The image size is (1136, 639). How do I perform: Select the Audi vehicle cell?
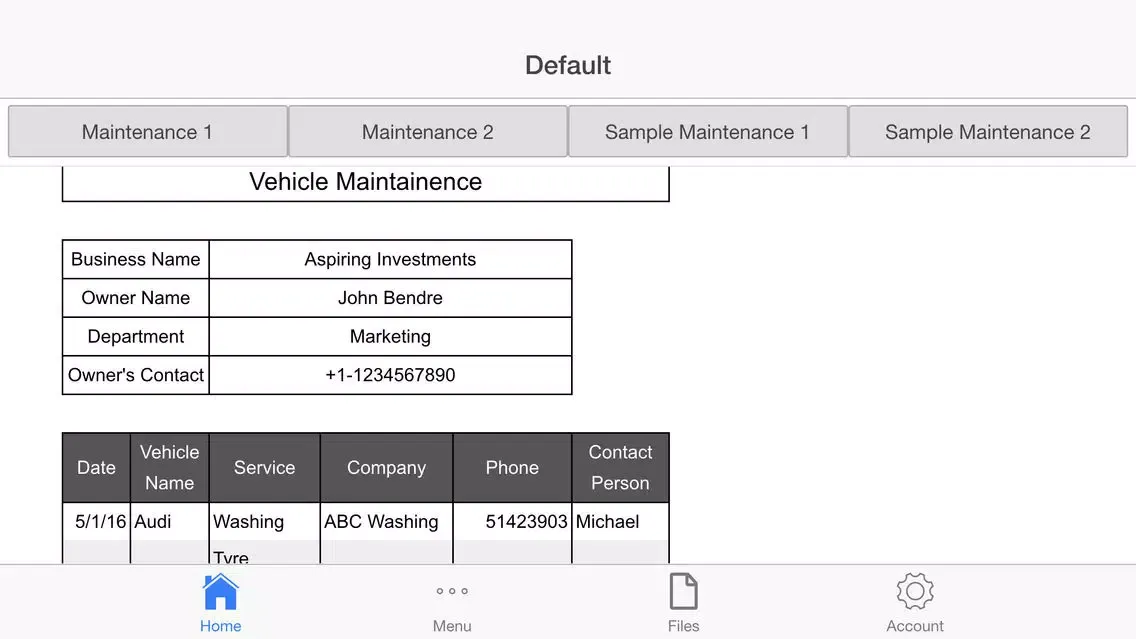pyautogui.click(x=170, y=522)
